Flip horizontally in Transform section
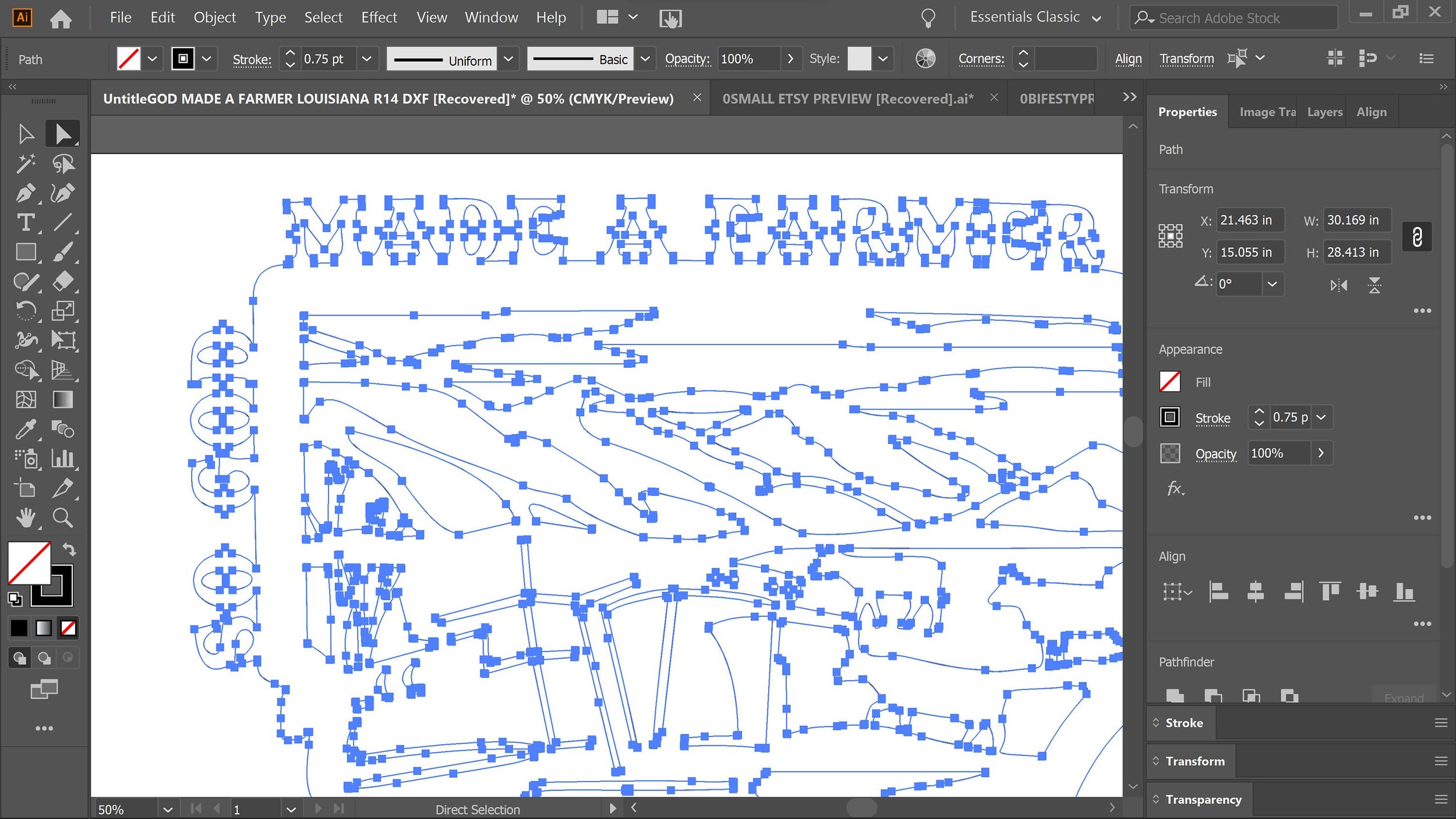1456x819 pixels. point(1338,285)
